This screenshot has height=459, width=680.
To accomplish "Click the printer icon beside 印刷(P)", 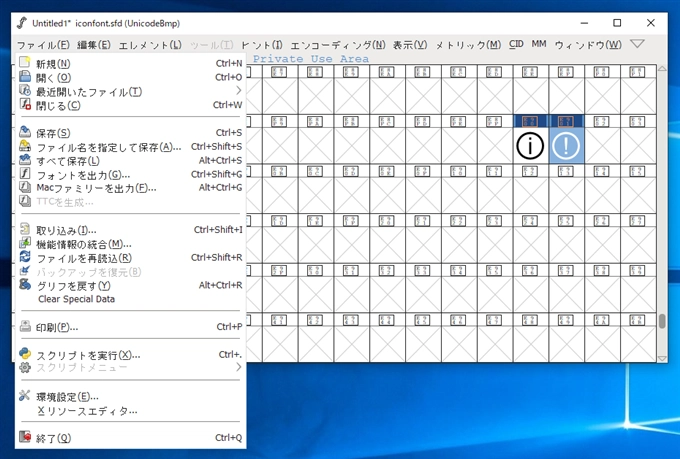I will point(25,326).
